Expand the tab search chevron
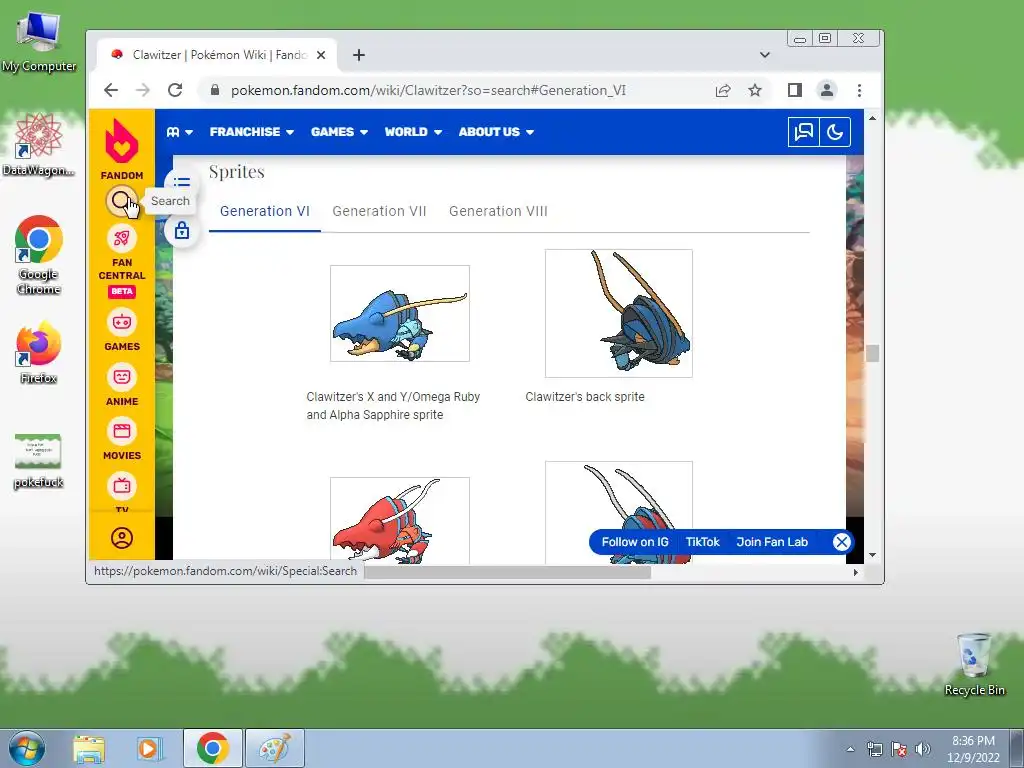 click(x=765, y=55)
